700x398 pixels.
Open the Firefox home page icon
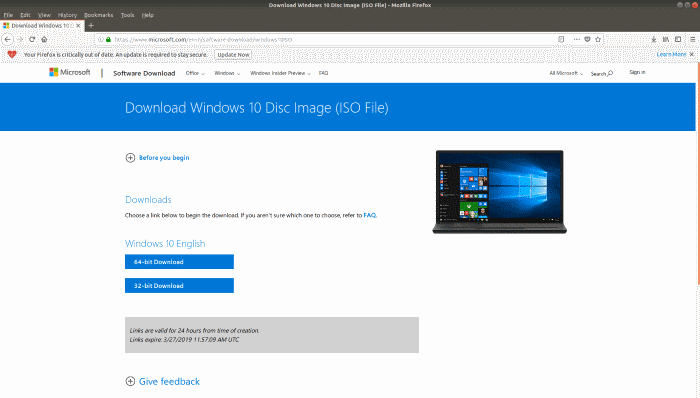(x=44, y=39)
